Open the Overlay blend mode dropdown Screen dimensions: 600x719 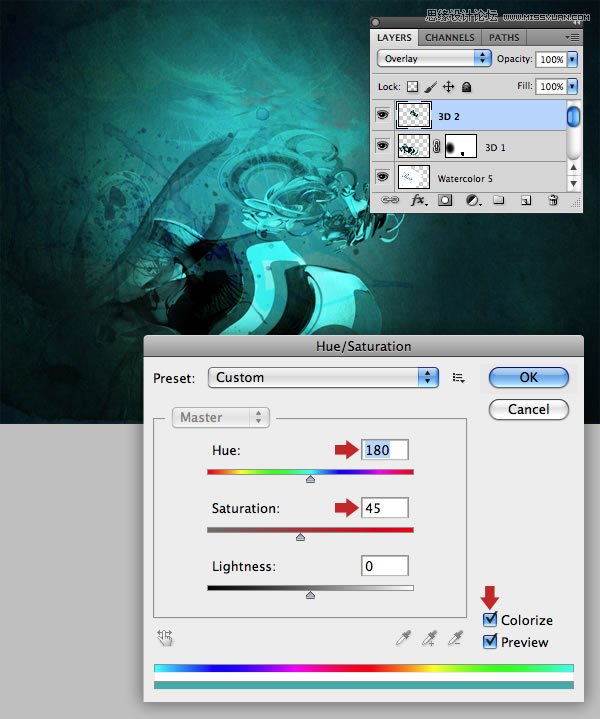pos(434,59)
